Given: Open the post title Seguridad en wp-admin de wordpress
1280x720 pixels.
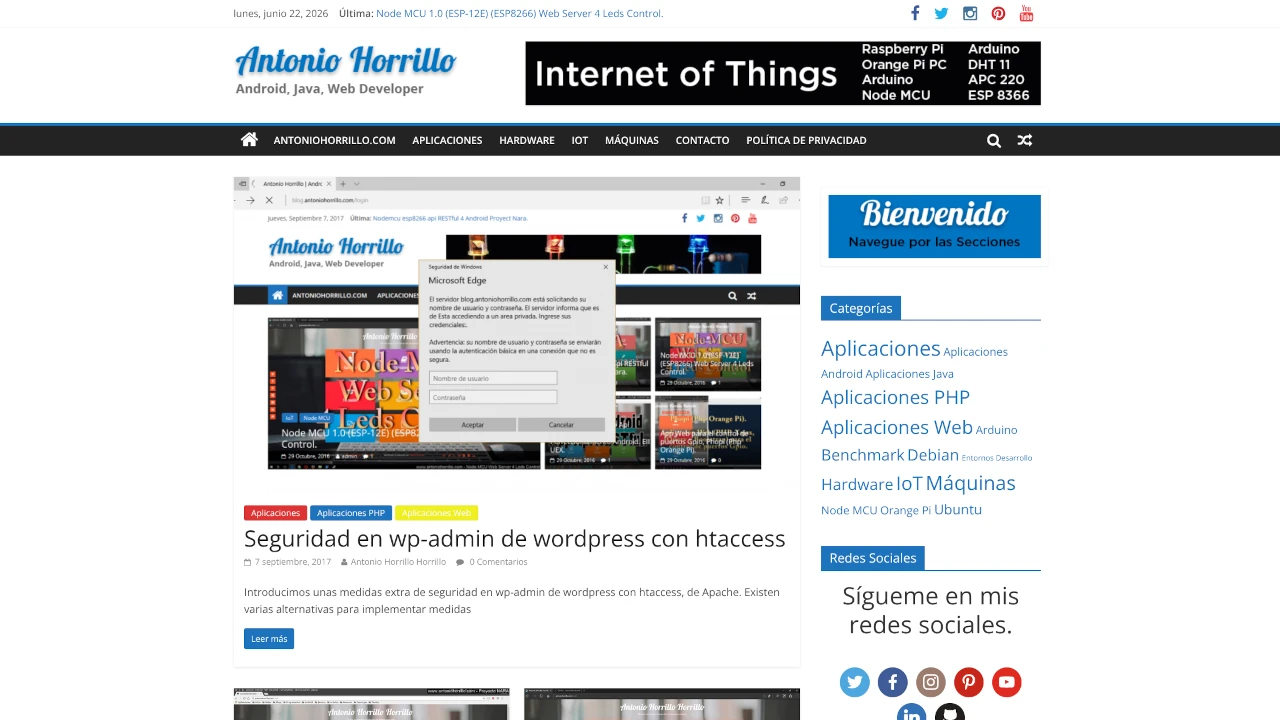Looking at the screenshot, I should tap(515, 538).
